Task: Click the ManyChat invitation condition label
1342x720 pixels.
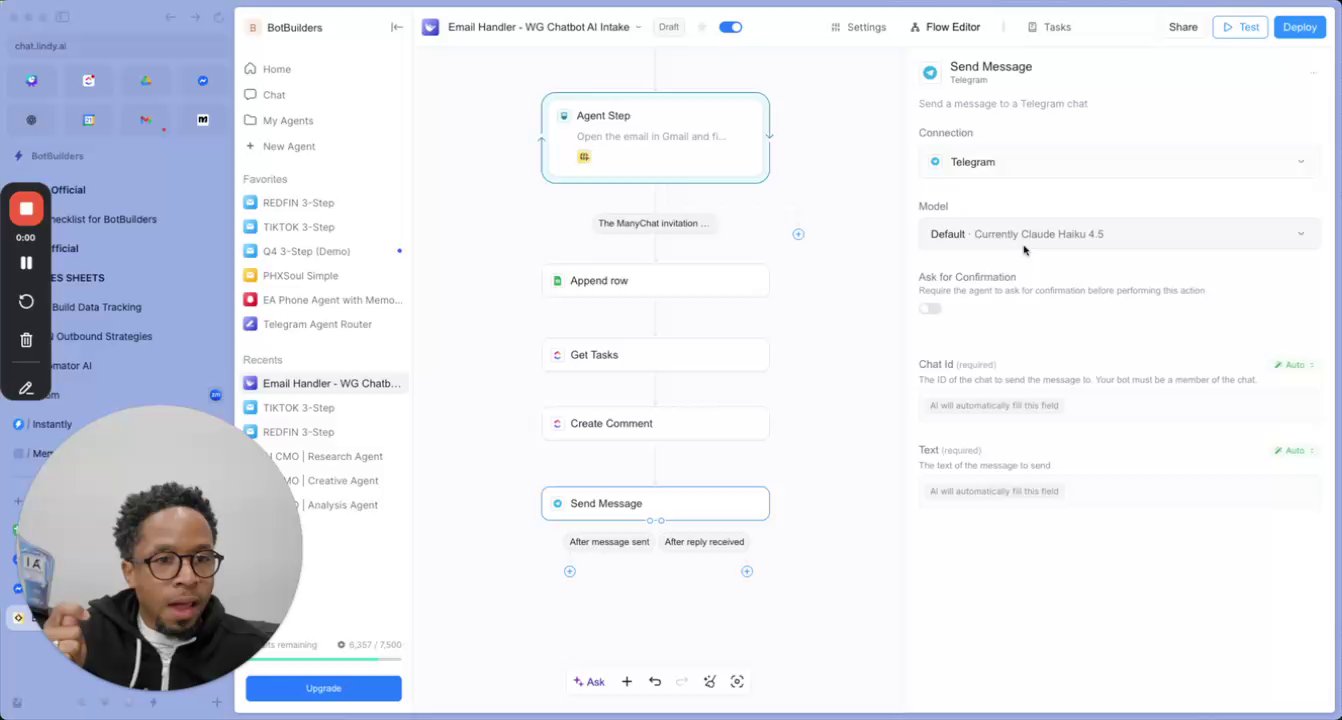Action: (x=653, y=223)
